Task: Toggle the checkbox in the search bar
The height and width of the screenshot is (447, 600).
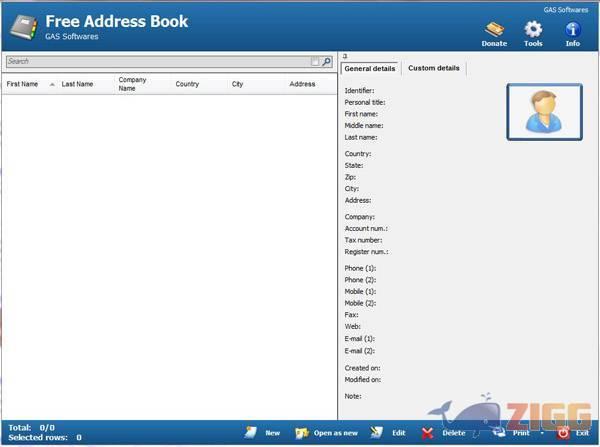Action: (x=315, y=62)
